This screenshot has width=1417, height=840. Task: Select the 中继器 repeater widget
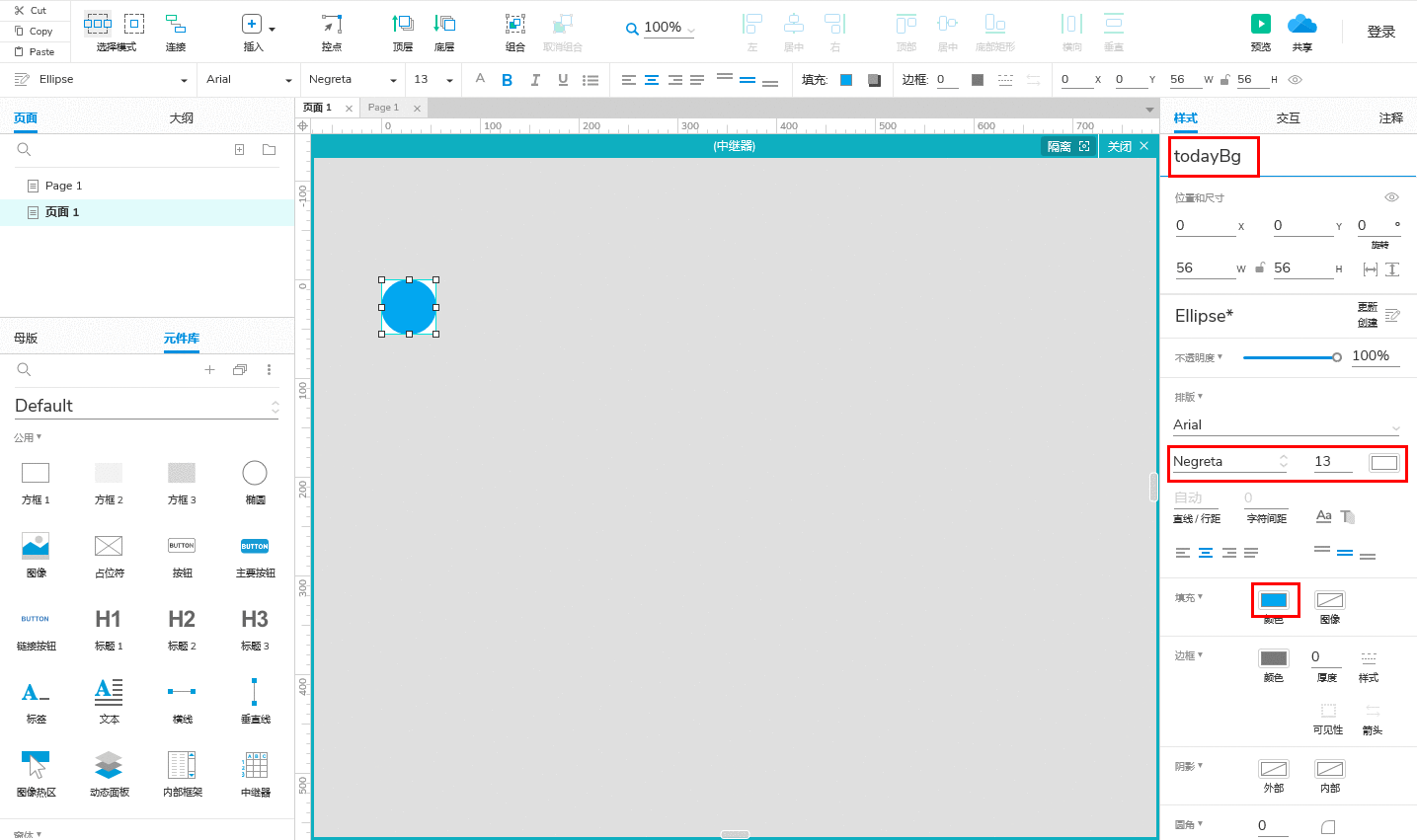click(x=255, y=775)
